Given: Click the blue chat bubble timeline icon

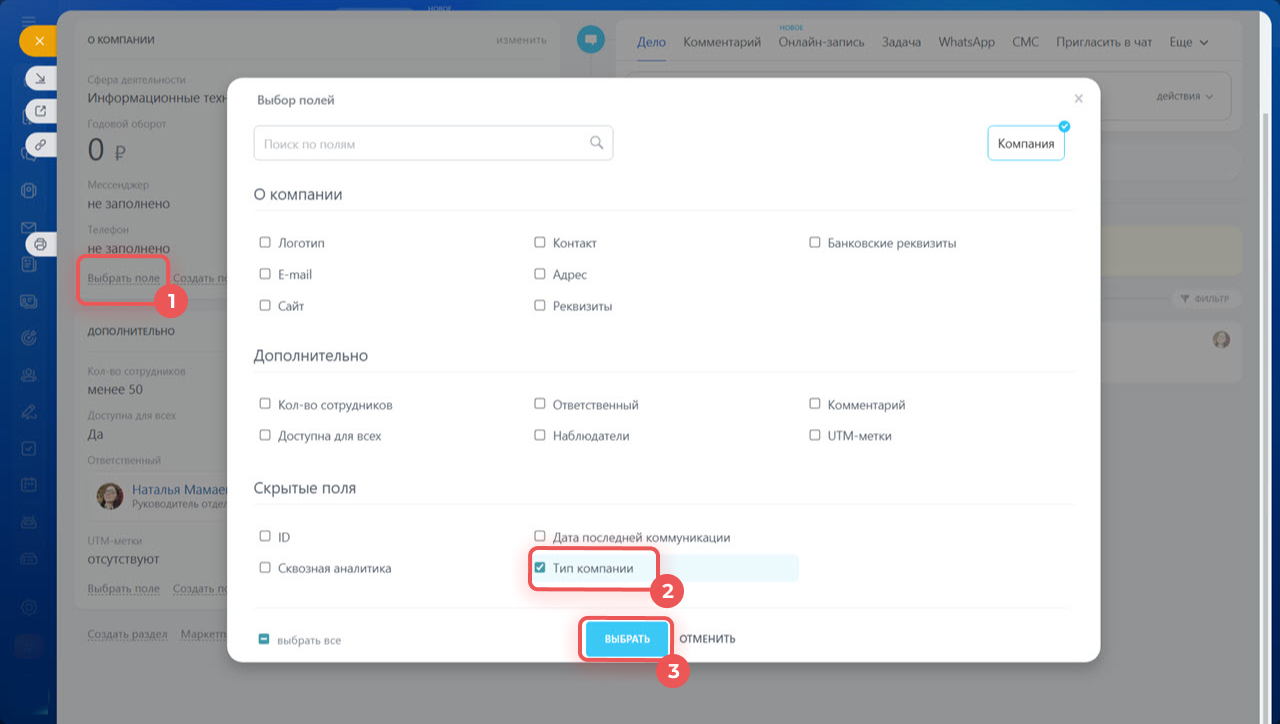Looking at the screenshot, I should (591, 40).
